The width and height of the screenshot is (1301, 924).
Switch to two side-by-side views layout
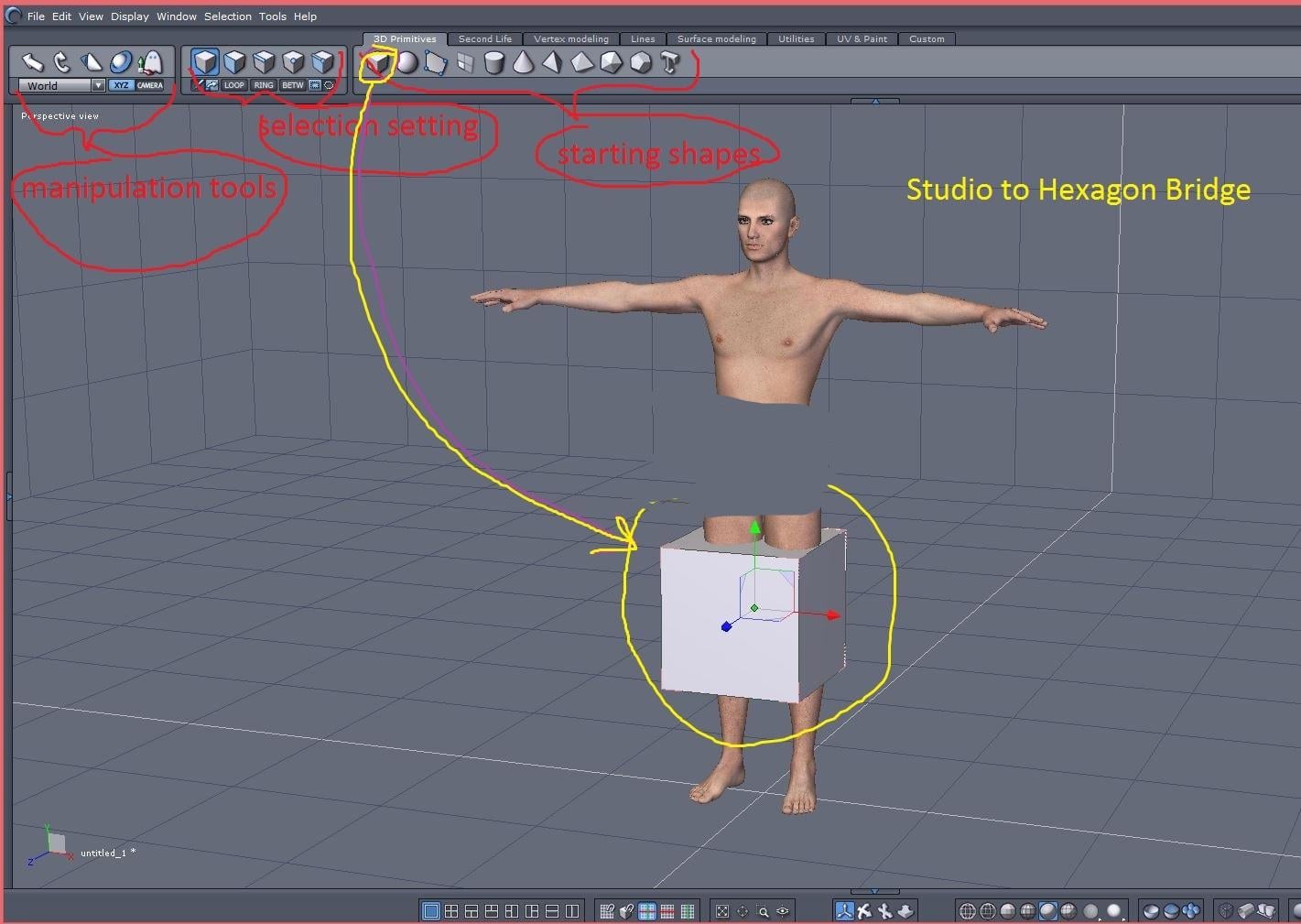[x=572, y=911]
